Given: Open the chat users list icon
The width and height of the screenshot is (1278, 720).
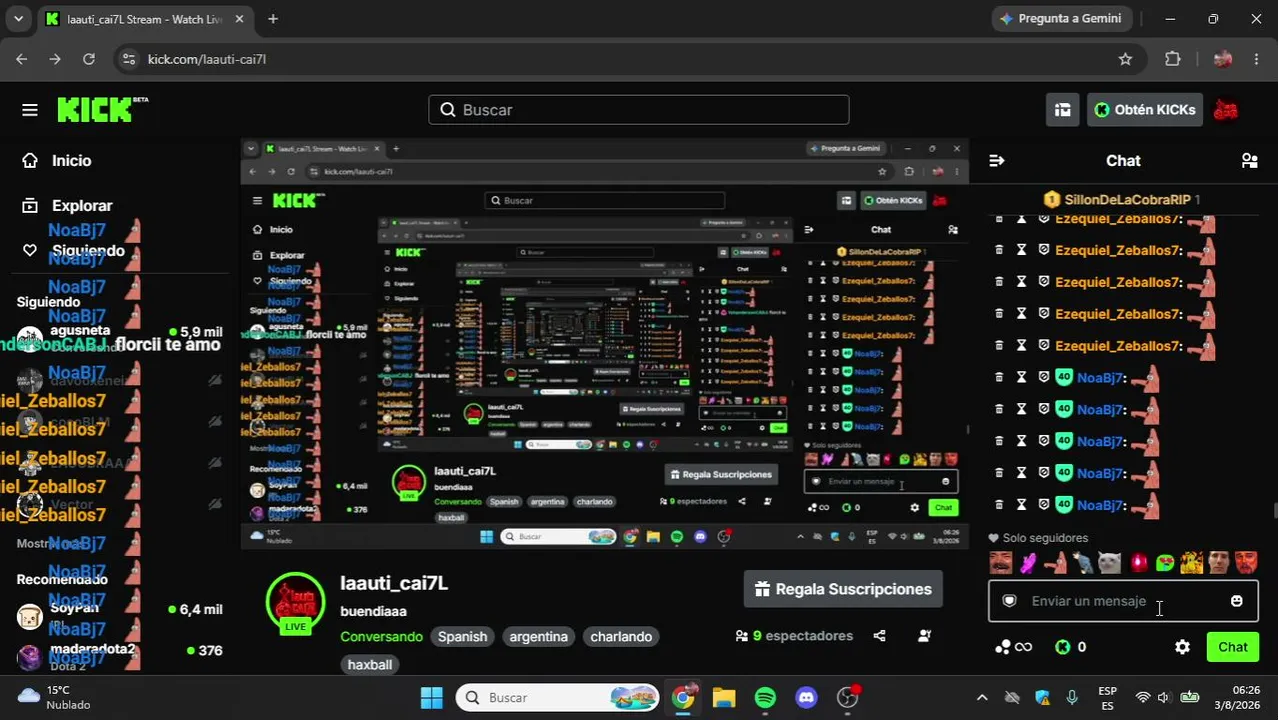Looking at the screenshot, I should (1249, 161).
